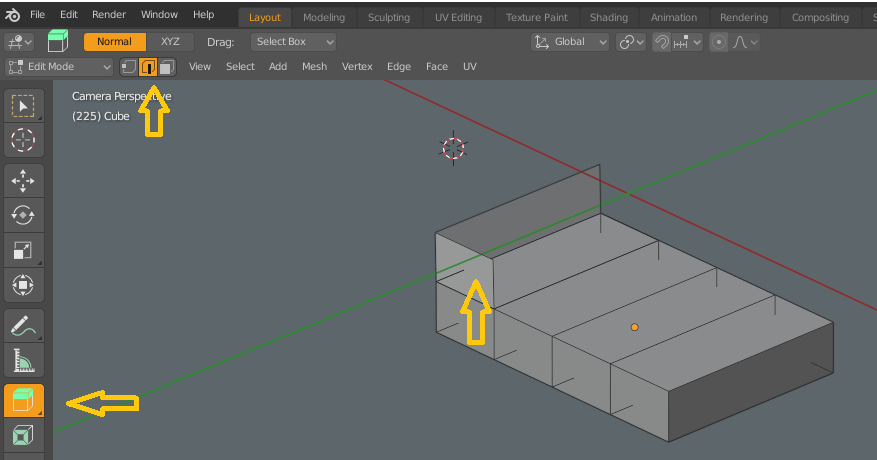Open the Edit Mode dropdown
Image resolution: width=877 pixels, height=460 pixels.
pos(59,67)
